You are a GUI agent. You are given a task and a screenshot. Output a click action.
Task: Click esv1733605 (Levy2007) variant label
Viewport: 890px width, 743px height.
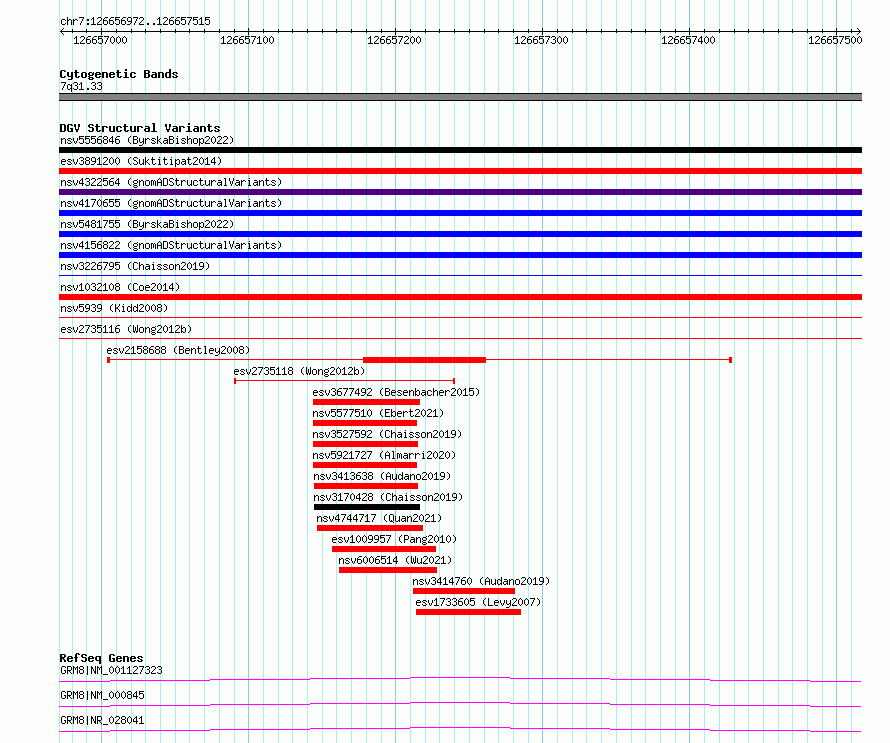click(478, 602)
